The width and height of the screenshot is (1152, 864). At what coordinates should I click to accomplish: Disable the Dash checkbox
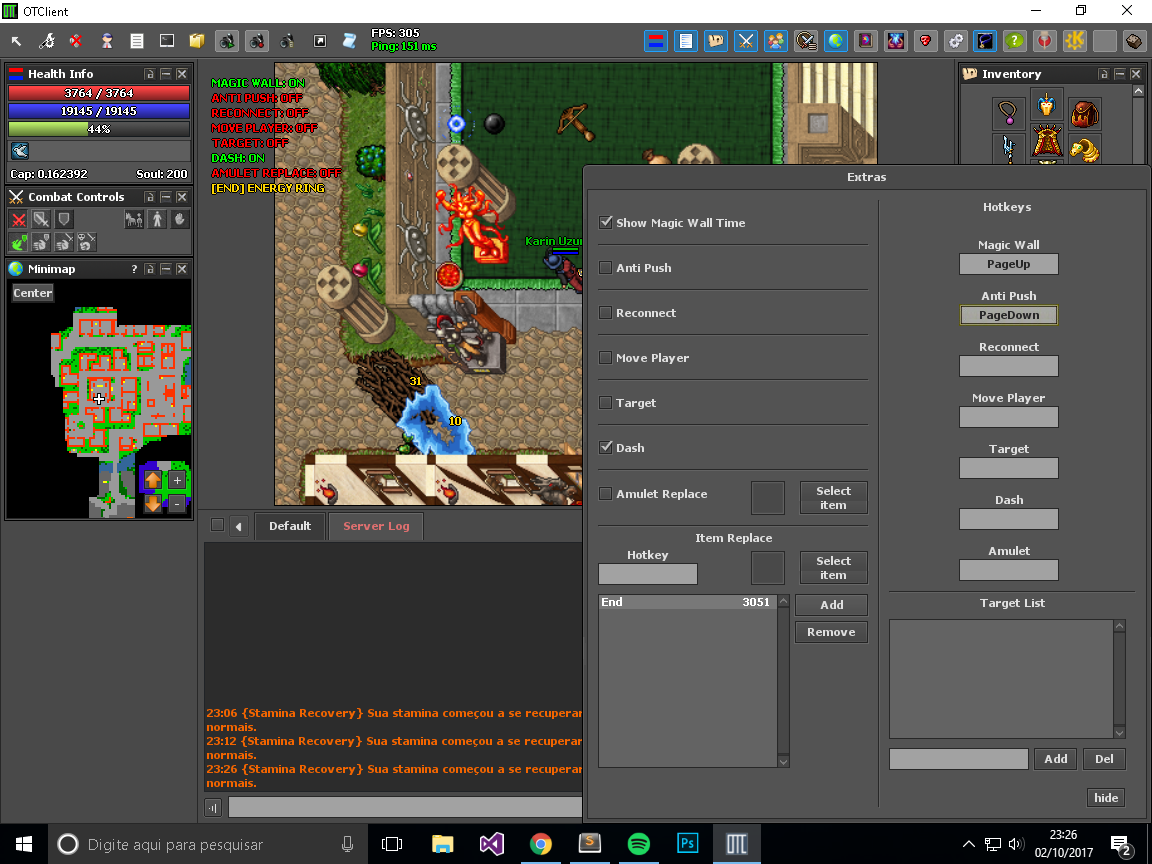coord(605,447)
